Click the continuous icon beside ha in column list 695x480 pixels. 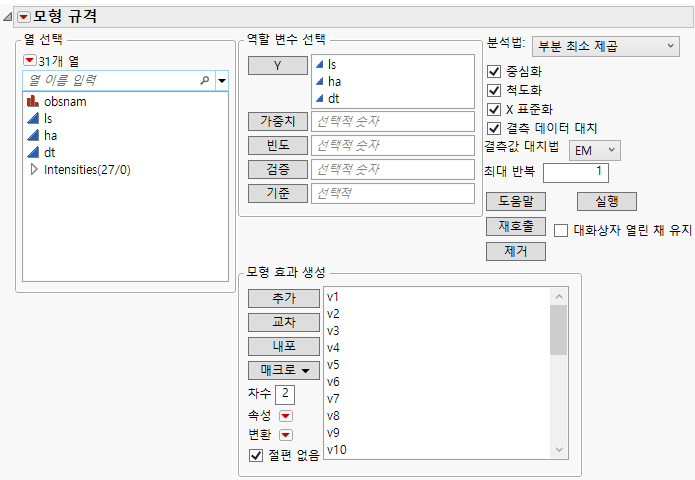33,135
